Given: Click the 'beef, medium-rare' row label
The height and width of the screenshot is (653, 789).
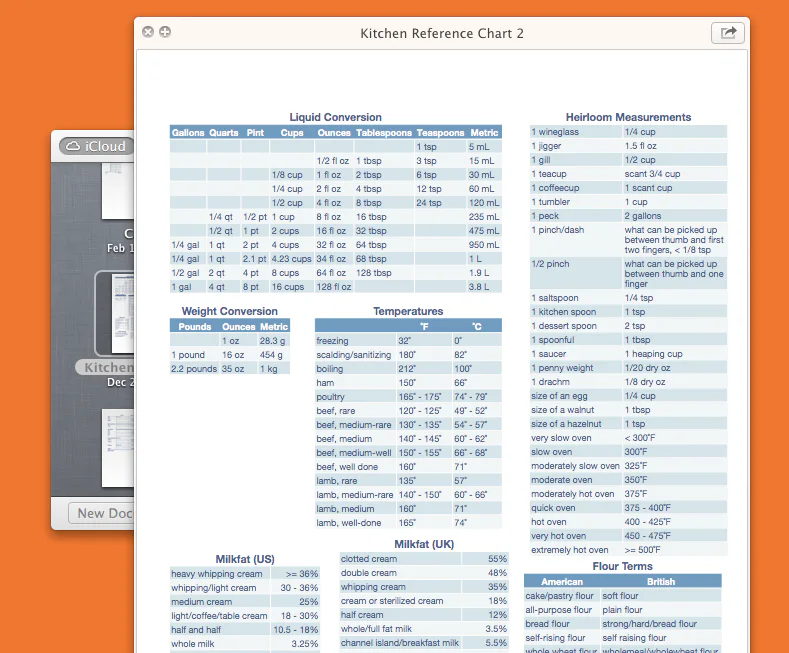Looking at the screenshot, I should point(354,425).
